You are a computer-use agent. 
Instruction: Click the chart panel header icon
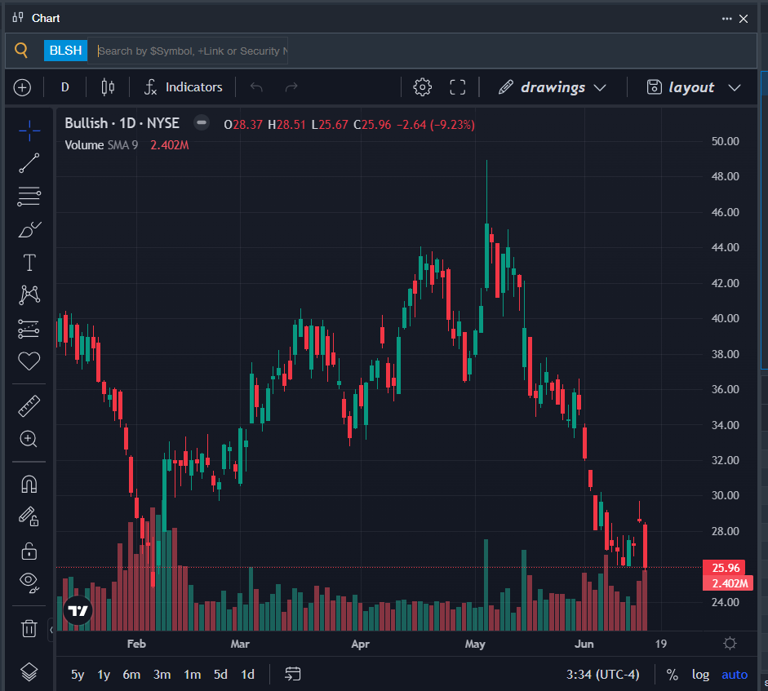tap(18, 18)
